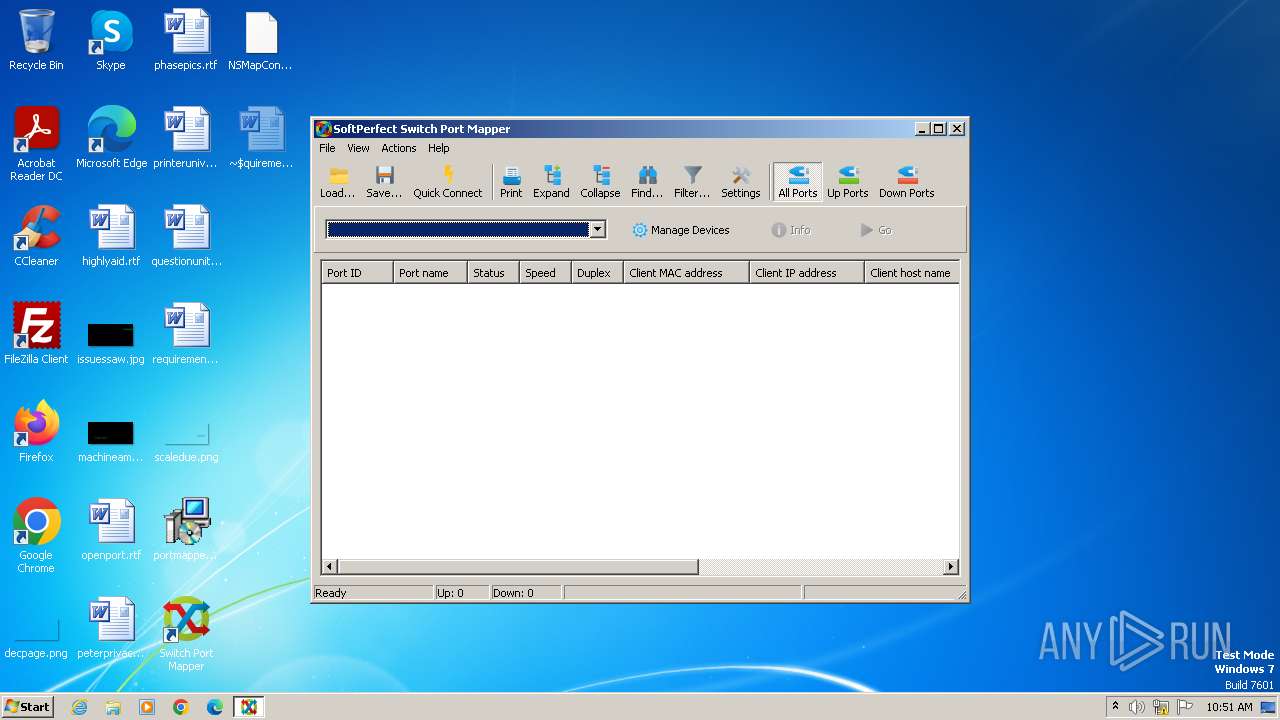
Task: Select the Firefox desktop icon
Action: tap(36, 432)
